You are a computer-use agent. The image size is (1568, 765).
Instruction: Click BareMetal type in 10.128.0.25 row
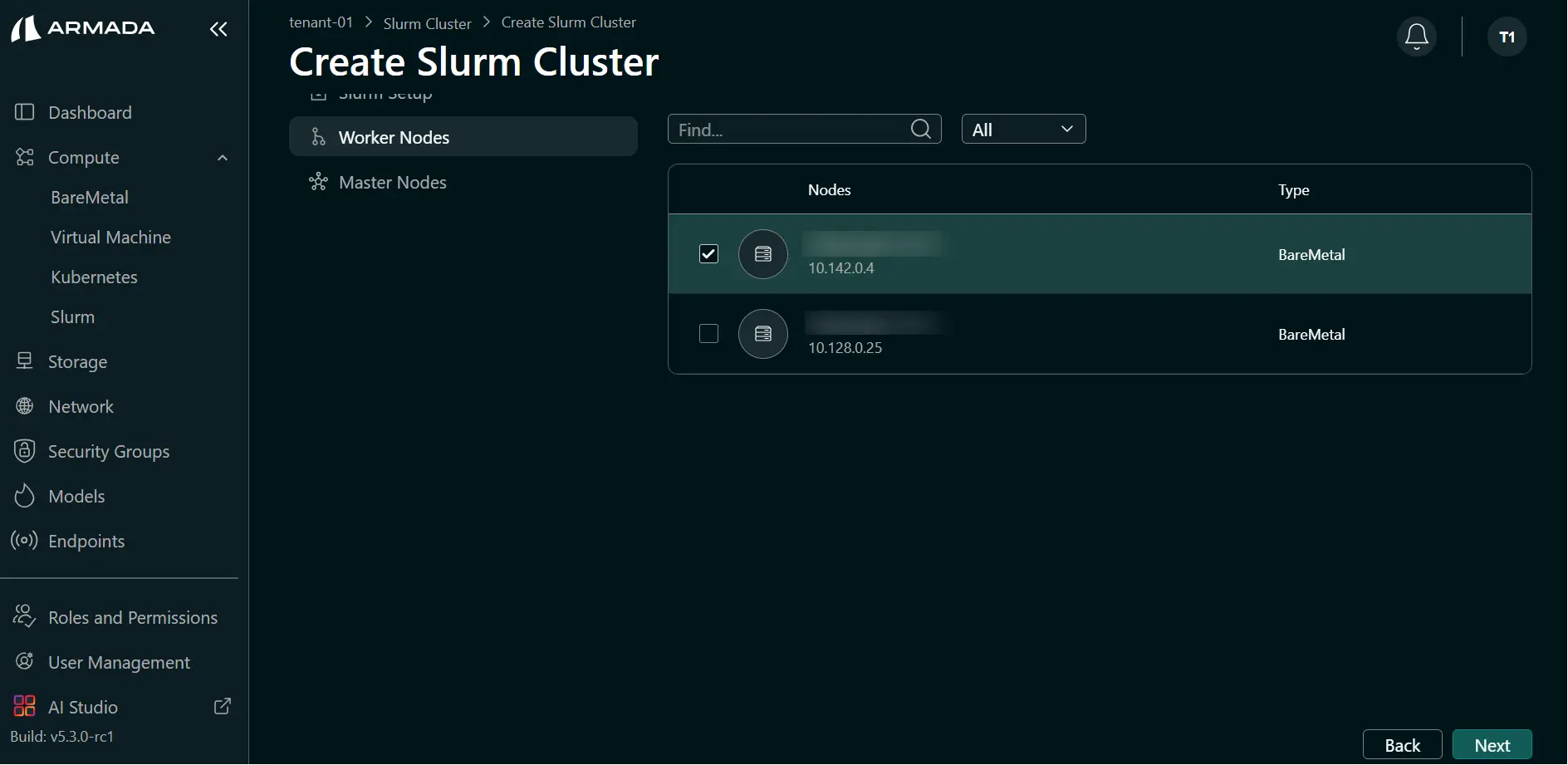[1311, 334]
